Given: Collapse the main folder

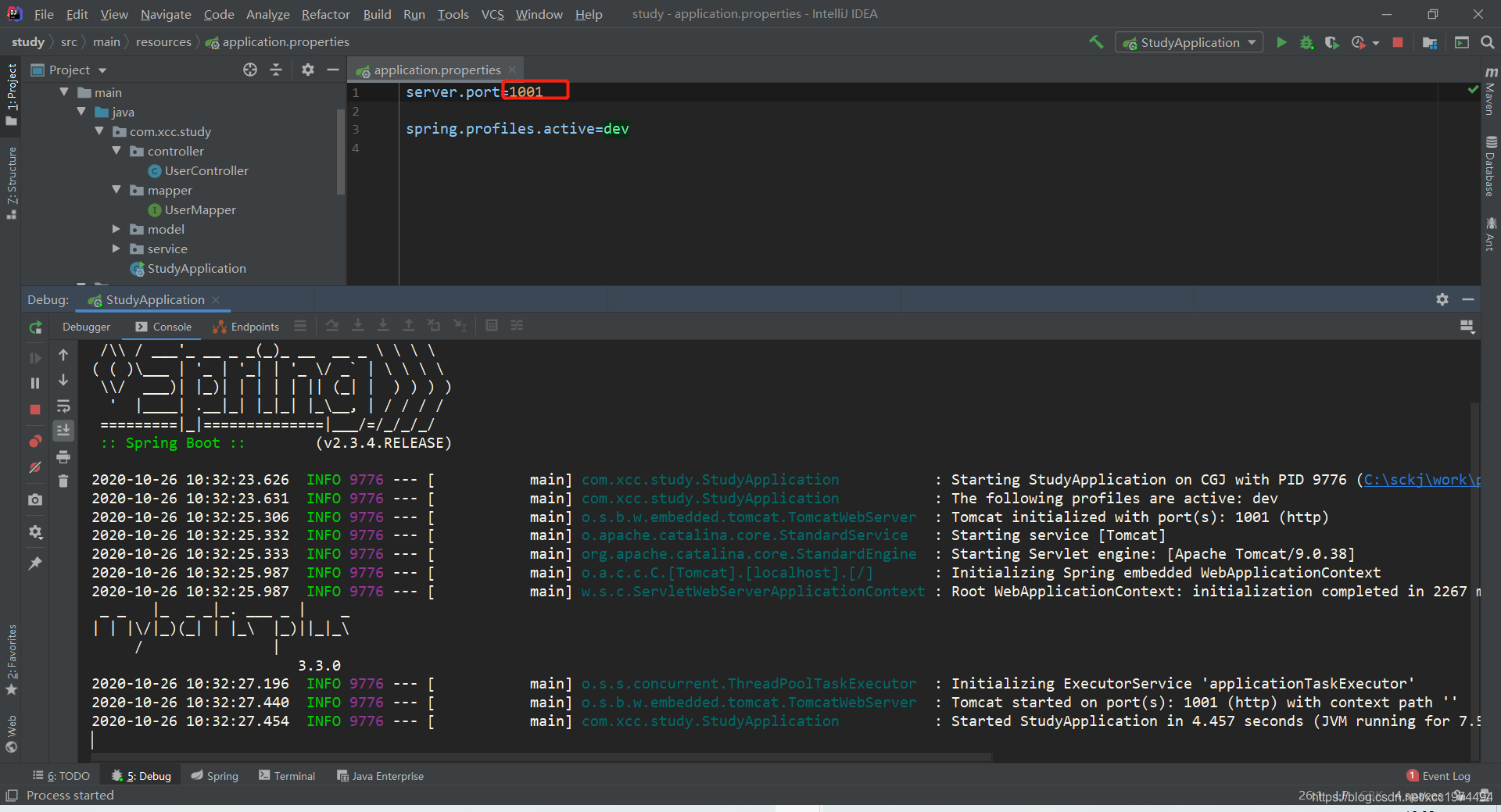Looking at the screenshot, I should [64, 92].
